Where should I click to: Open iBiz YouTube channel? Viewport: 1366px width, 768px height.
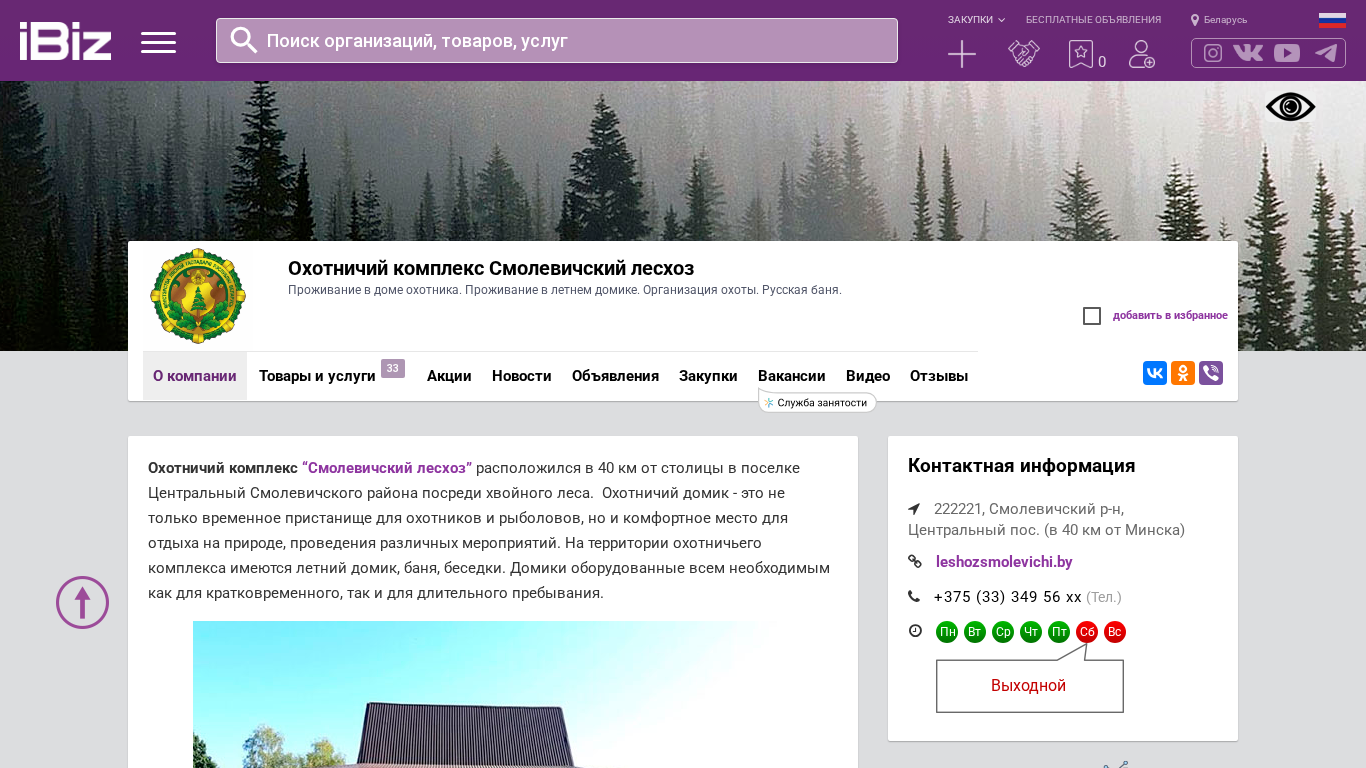coord(1287,53)
